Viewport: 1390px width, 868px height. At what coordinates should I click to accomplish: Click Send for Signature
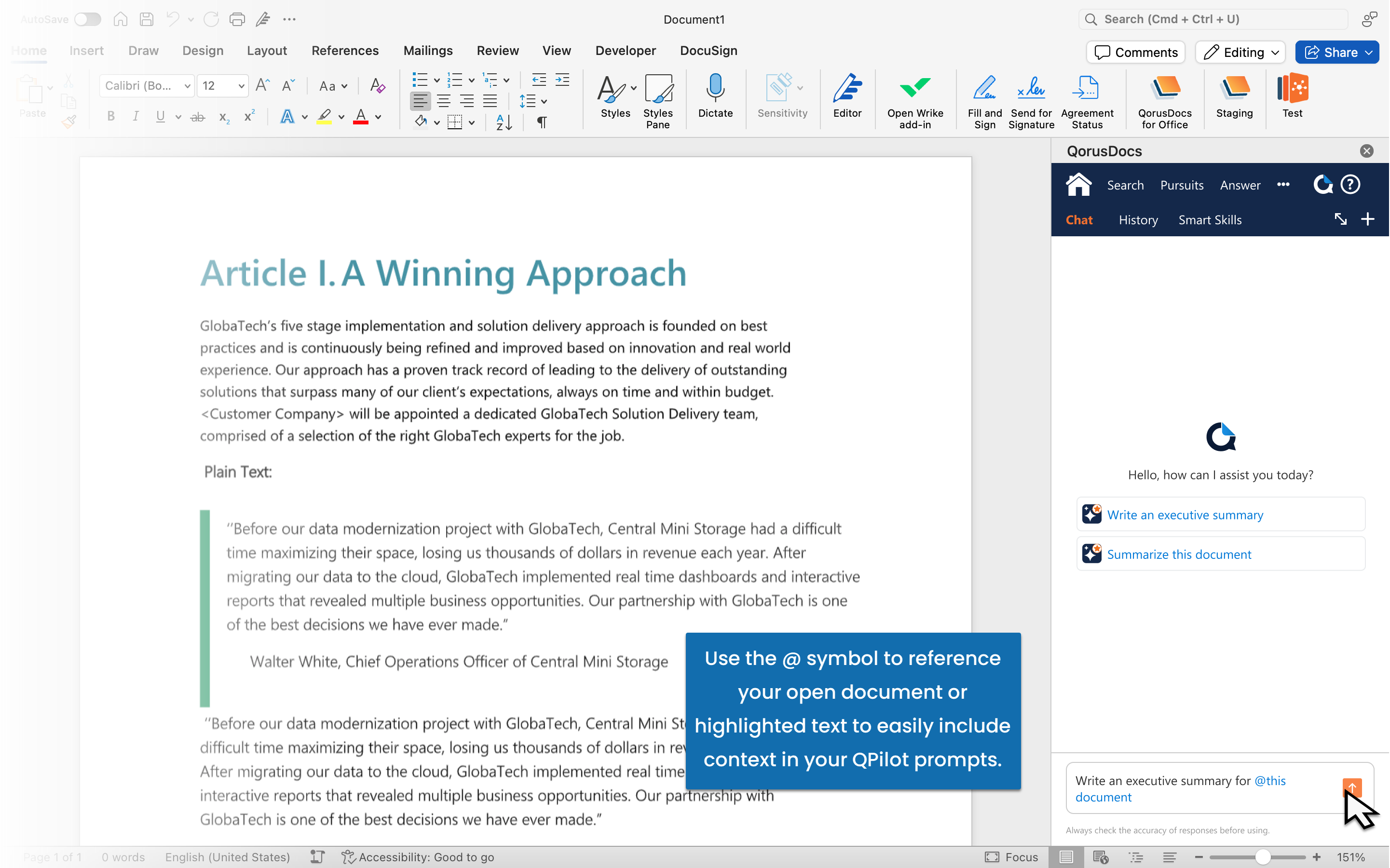coord(1031,102)
